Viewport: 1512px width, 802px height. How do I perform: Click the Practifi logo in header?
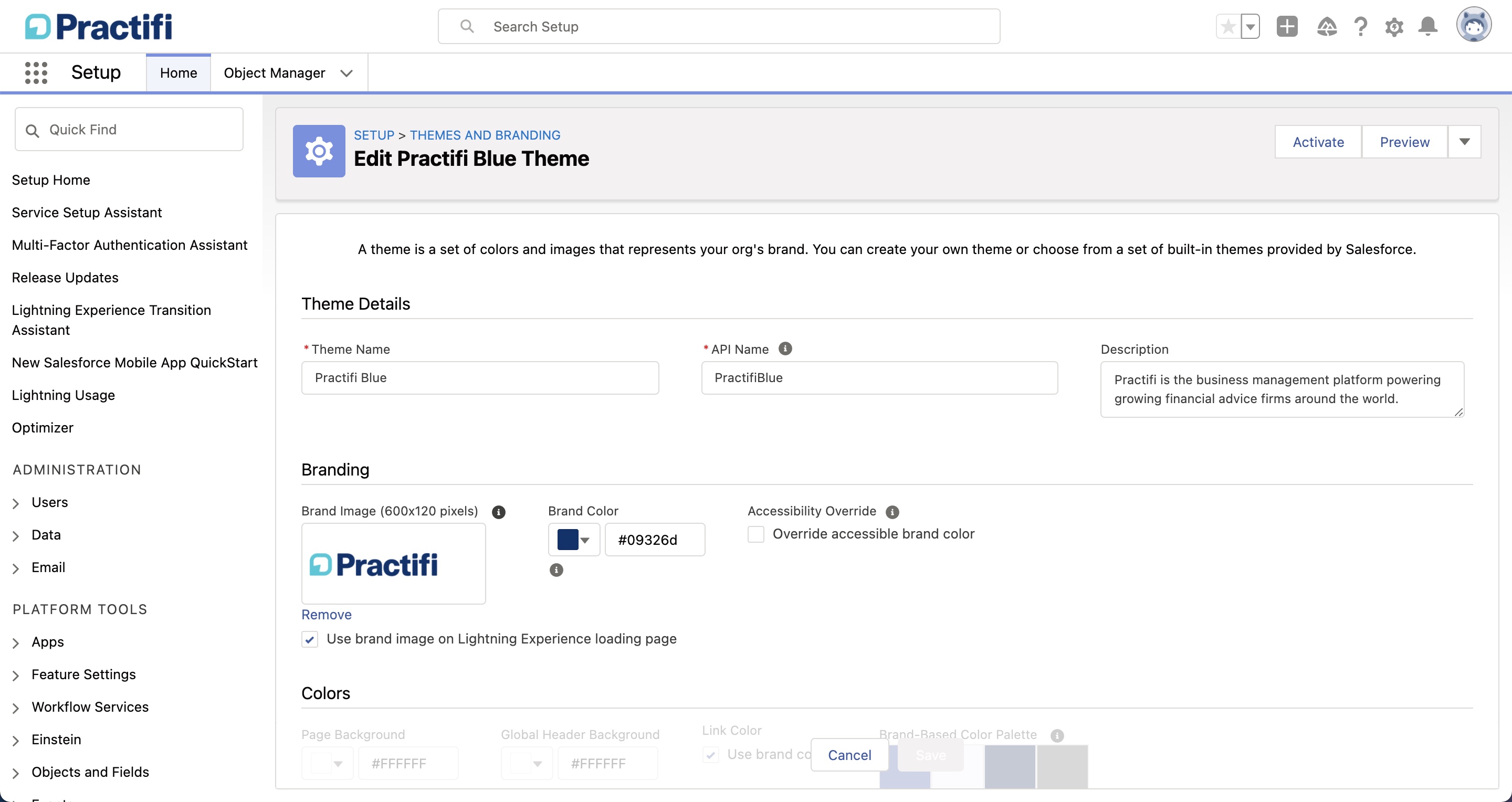99,27
